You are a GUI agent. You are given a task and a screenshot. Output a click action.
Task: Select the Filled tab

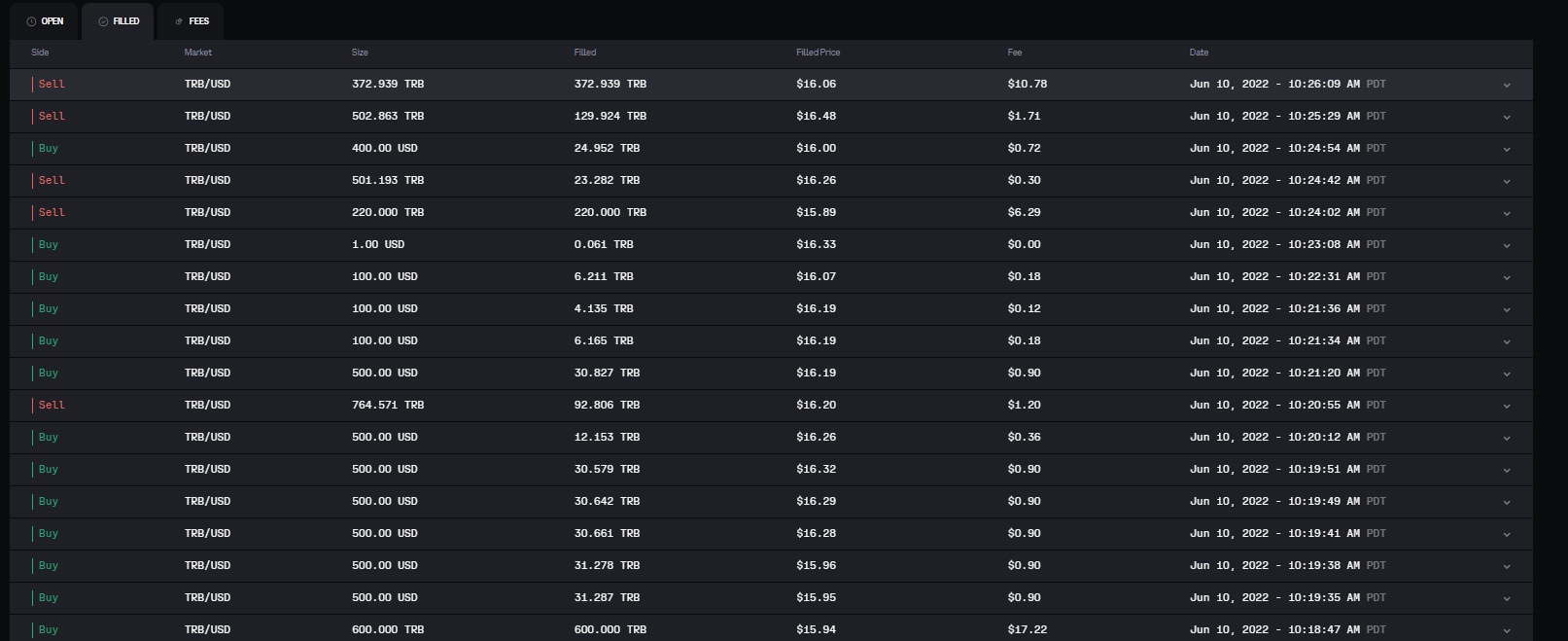tap(119, 21)
